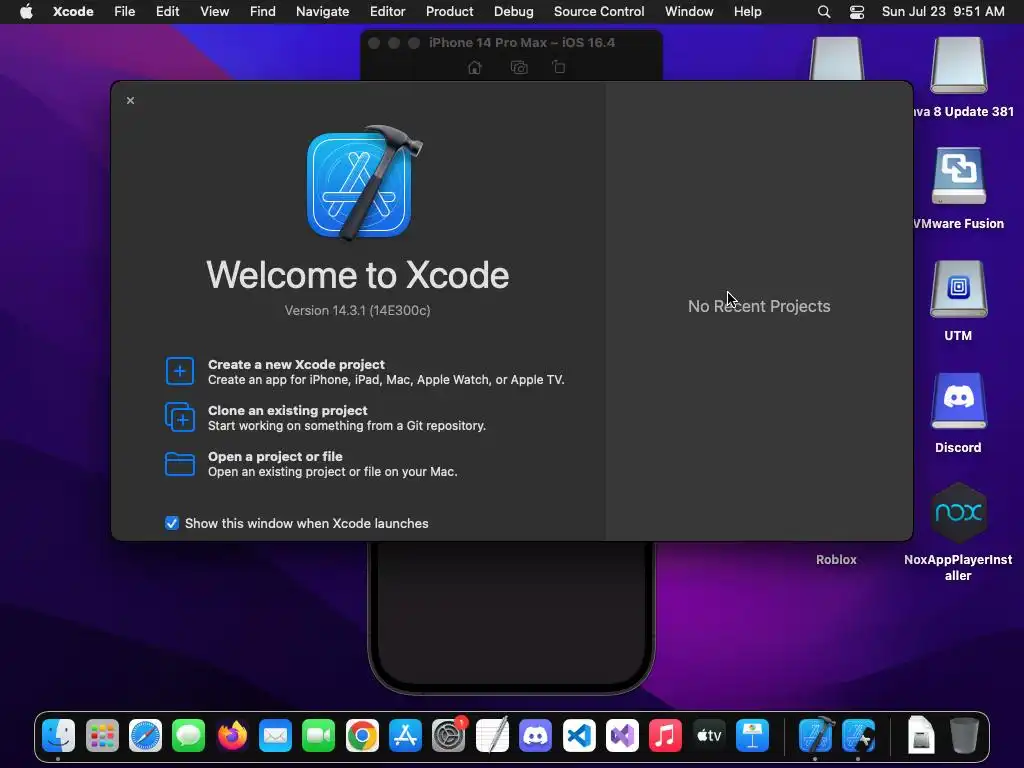The image size is (1024, 768).
Task: Open System Settings from the Dock
Action: click(449, 735)
